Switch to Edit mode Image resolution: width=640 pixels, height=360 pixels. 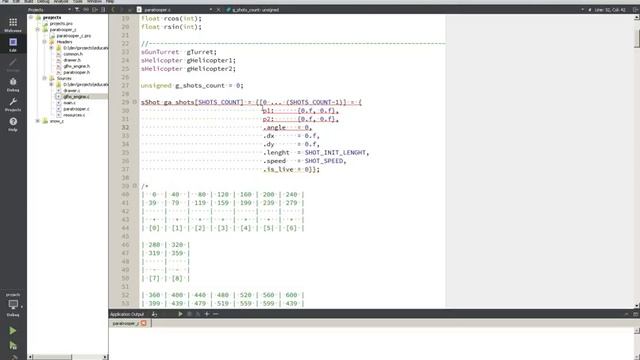[x=13, y=44]
